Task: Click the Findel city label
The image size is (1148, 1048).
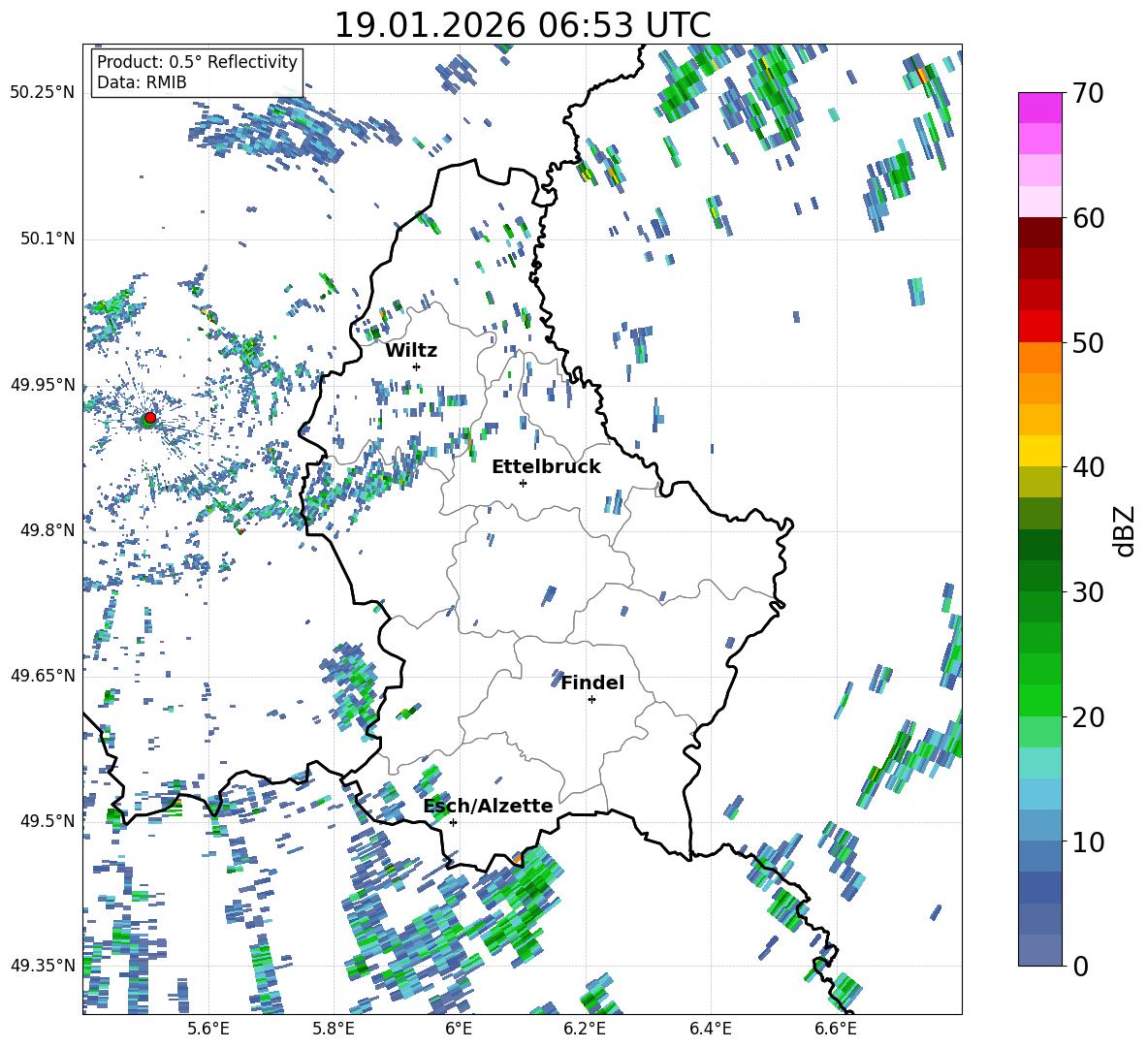Action: tap(592, 683)
